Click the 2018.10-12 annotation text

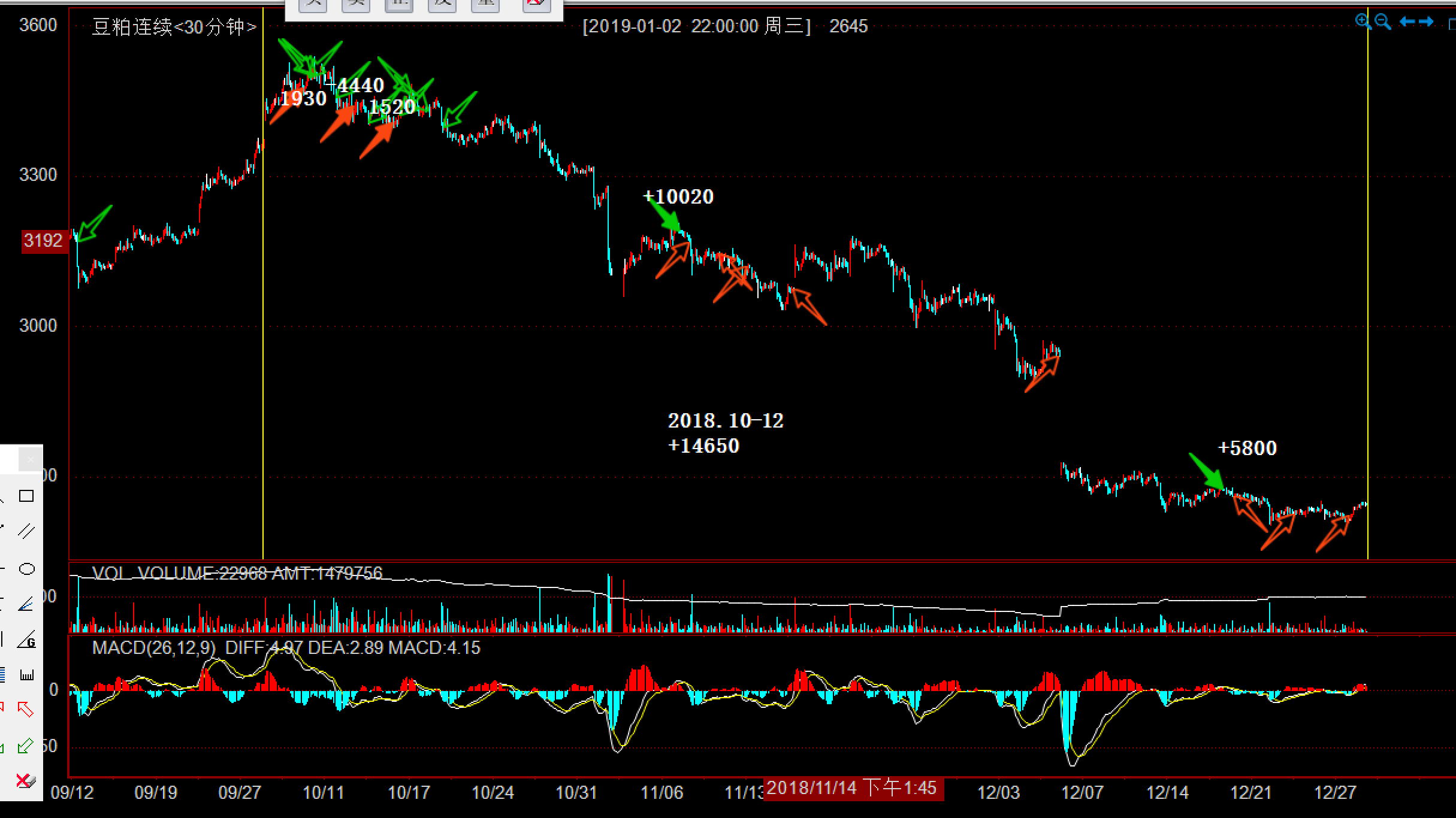coord(726,420)
